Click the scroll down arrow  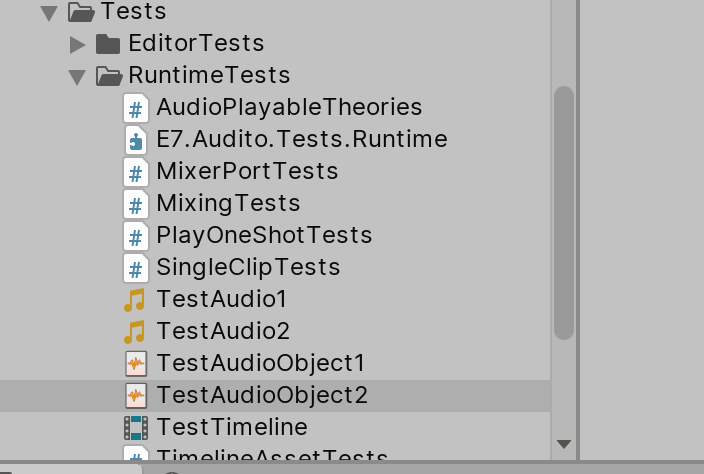tap(564, 443)
